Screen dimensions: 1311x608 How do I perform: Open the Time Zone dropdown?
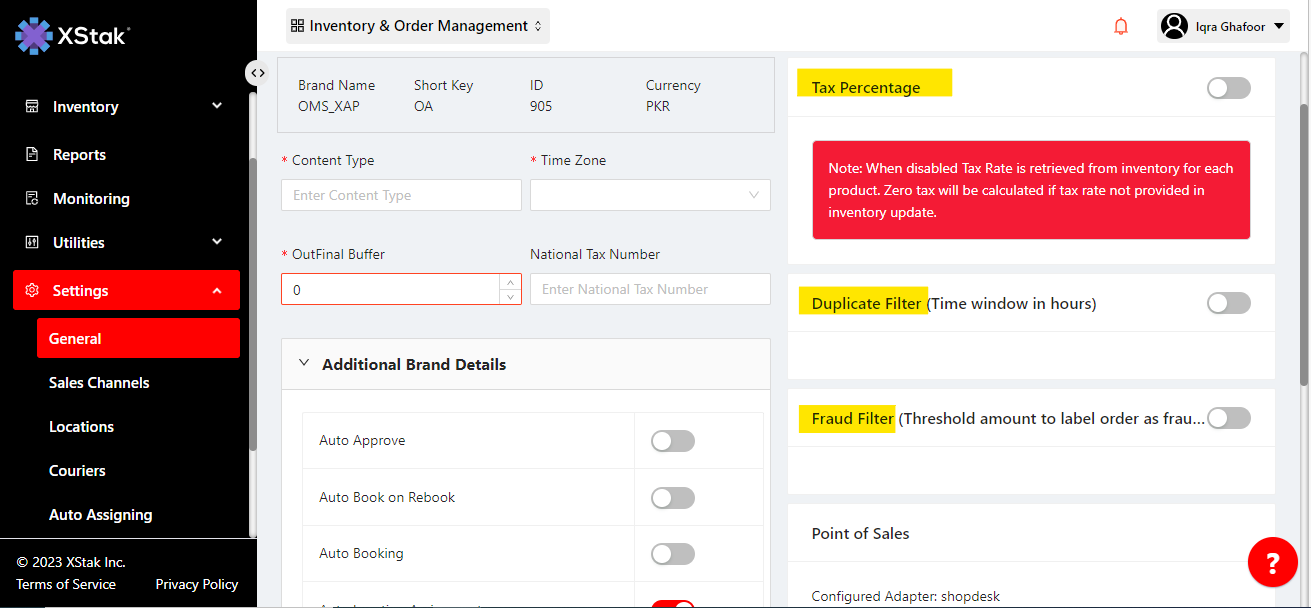click(650, 195)
